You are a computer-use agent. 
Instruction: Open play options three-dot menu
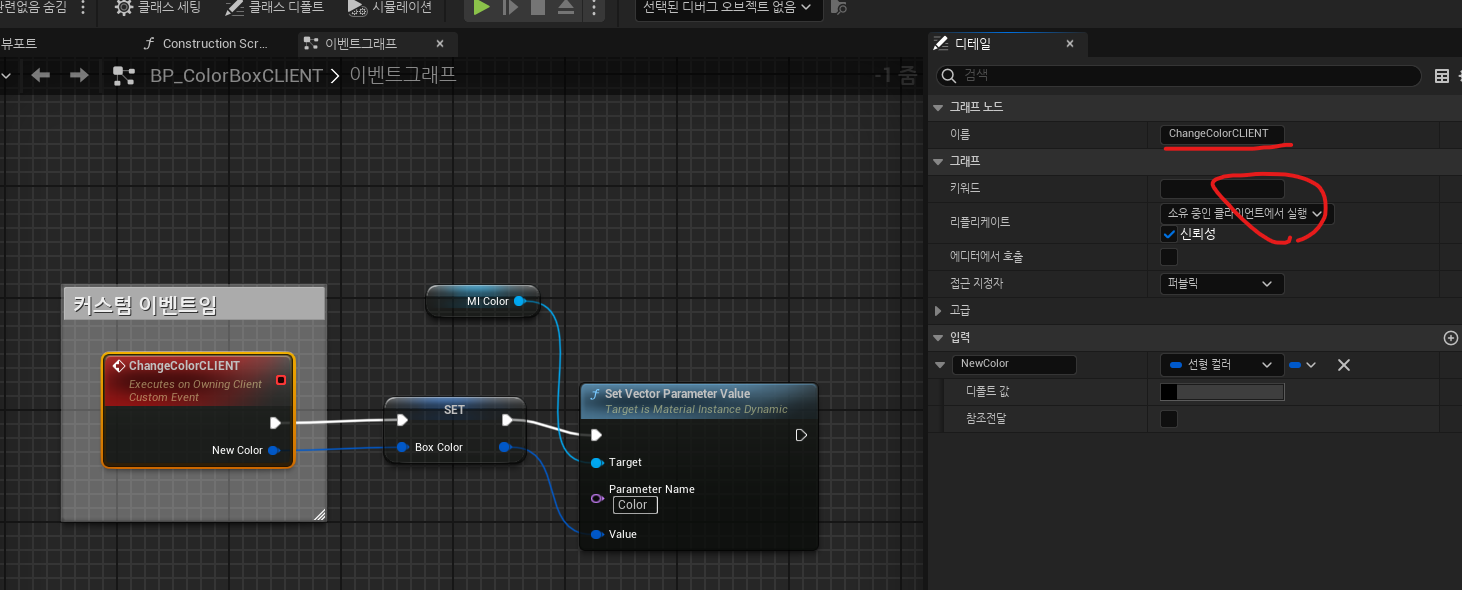[594, 7]
